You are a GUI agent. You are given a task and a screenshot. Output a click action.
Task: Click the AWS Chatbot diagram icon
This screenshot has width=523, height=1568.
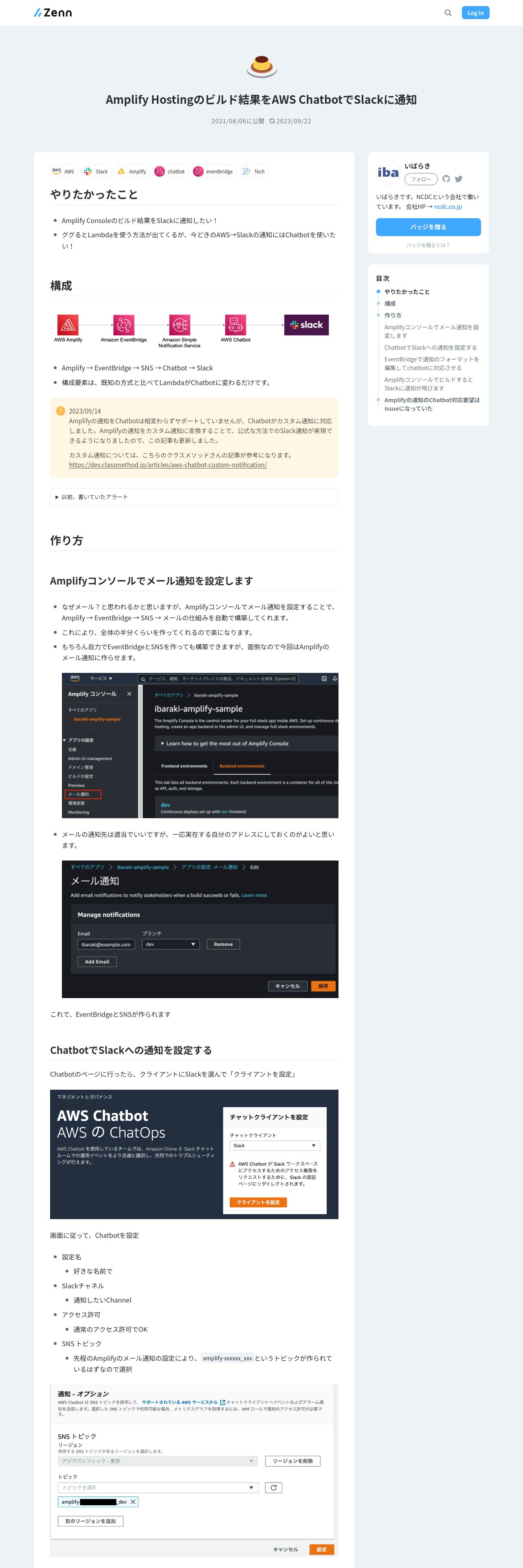point(235,325)
